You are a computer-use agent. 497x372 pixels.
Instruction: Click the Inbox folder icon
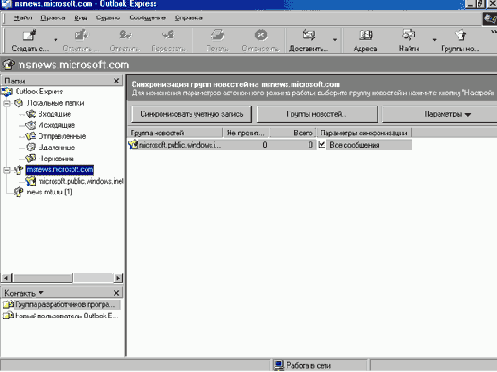[x=31, y=114]
